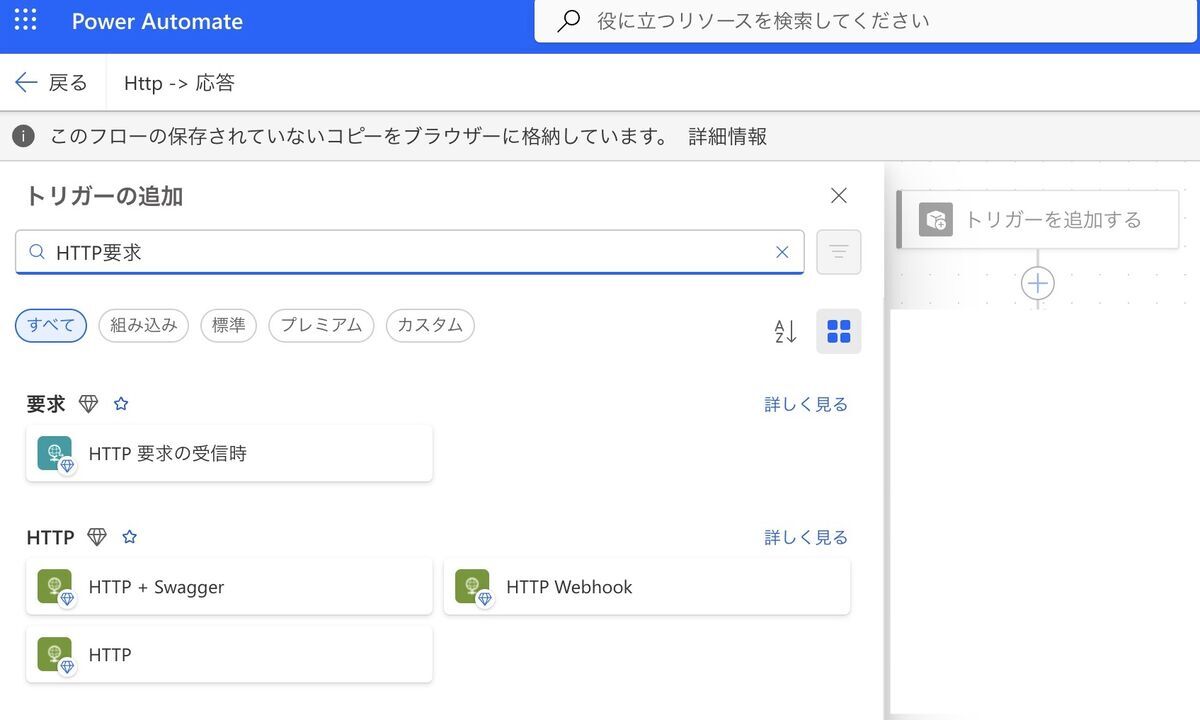The height and width of the screenshot is (720, 1200).
Task: Clear the HTTP要求 search text
Action: [x=782, y=253]
